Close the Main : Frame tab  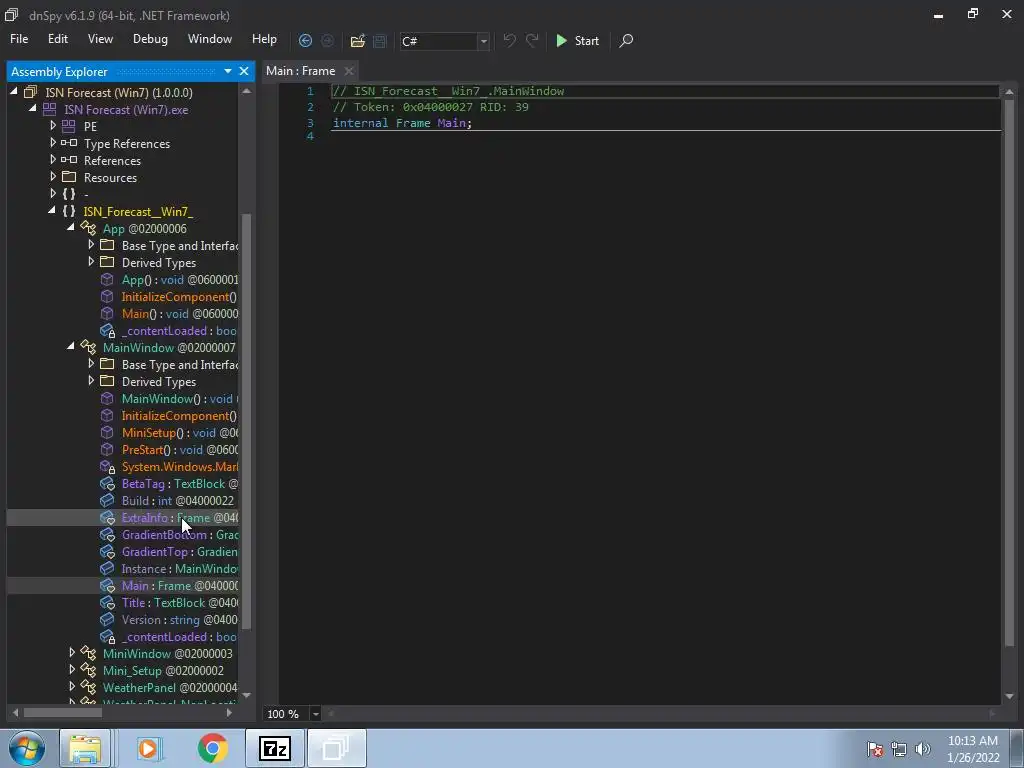pos(349,71)
